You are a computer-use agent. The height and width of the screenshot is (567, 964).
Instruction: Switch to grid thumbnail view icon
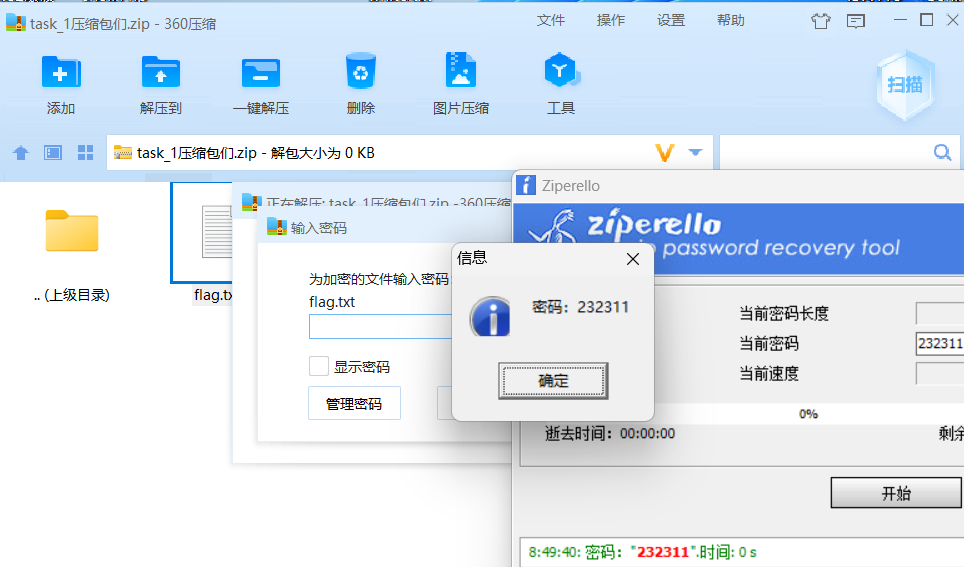(x=85, y=153)
